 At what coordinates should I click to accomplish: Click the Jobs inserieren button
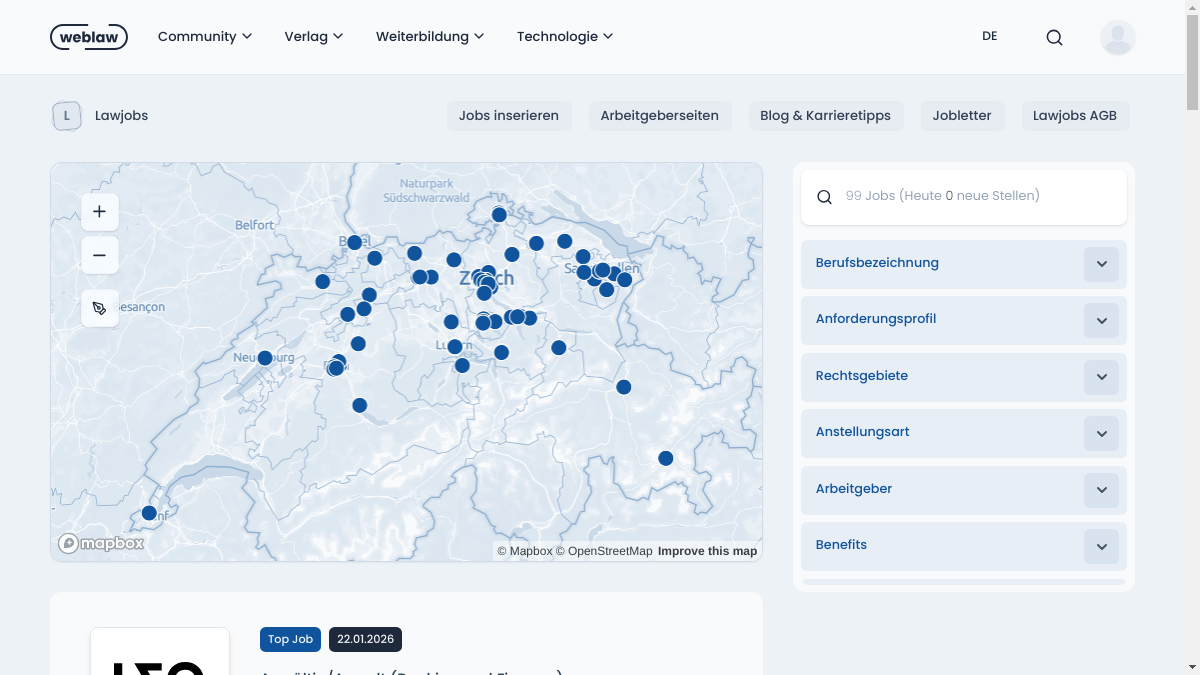[x=509, y=116]
